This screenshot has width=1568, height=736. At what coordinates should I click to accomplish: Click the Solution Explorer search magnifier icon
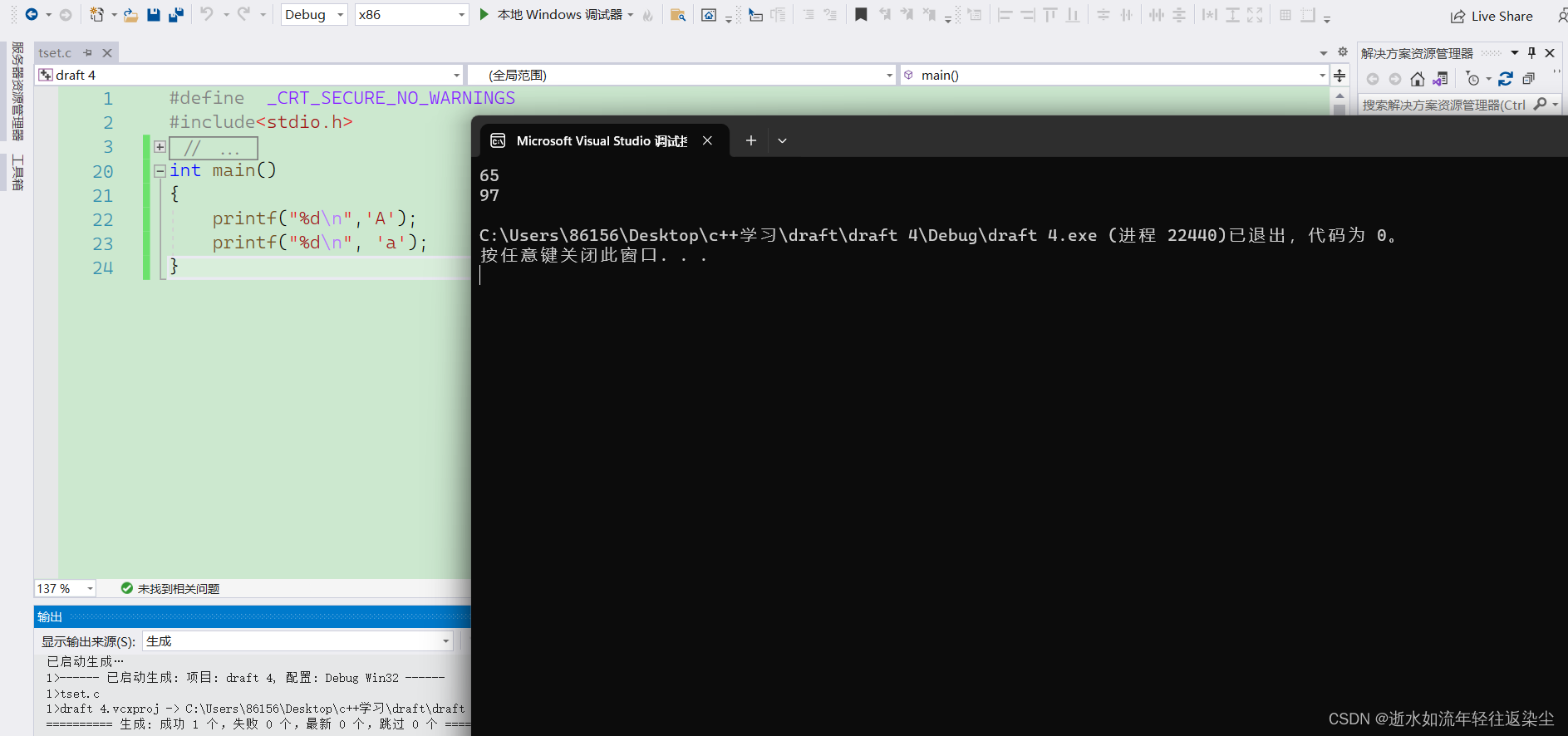(x=1541, y=104)
